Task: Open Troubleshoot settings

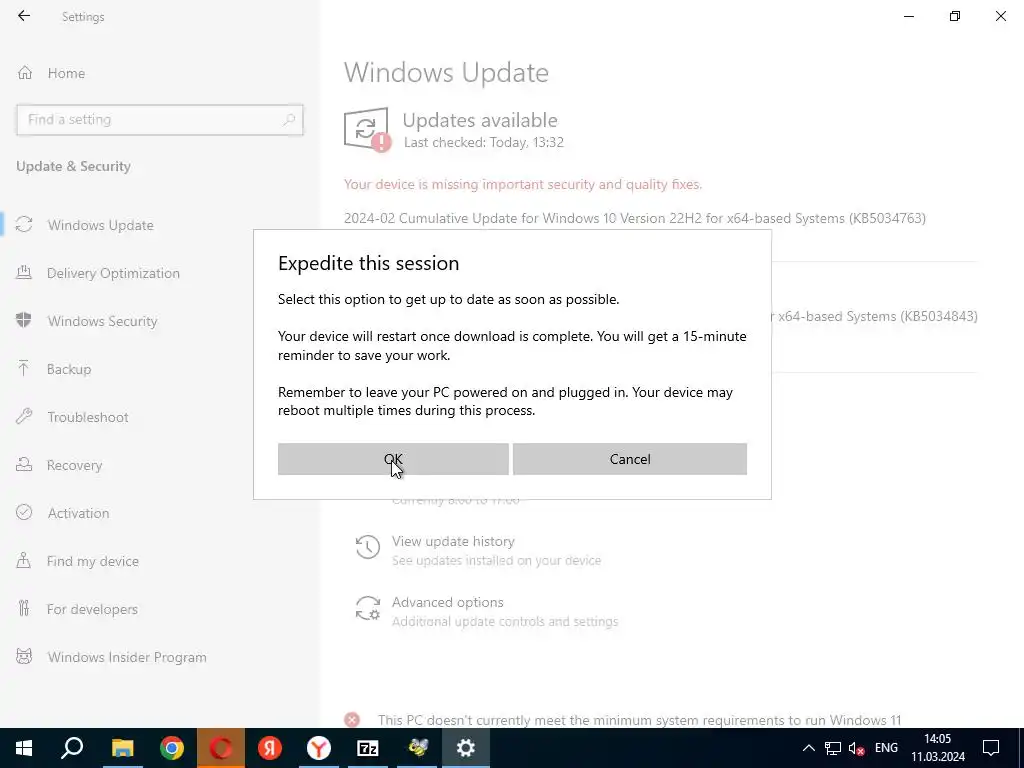Action: (88, 417)
